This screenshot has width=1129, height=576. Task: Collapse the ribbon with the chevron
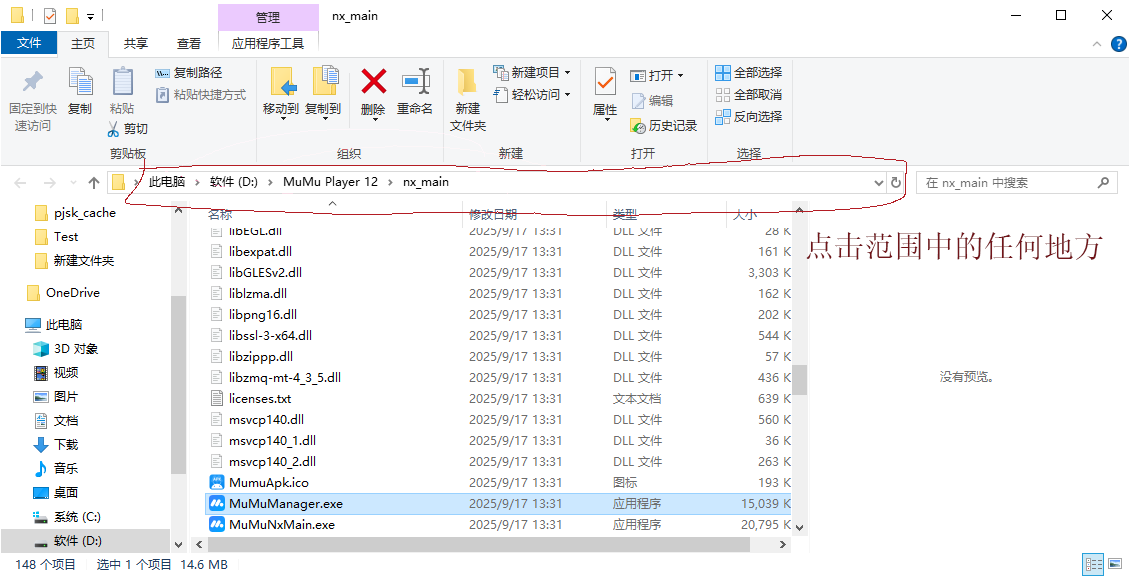pos(1096,44)
